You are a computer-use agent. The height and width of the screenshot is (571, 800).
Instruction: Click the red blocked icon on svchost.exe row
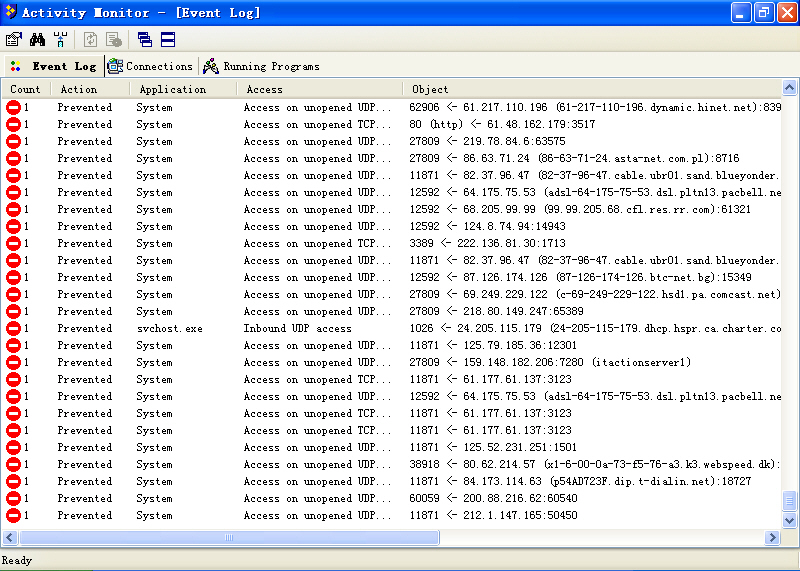13,328
